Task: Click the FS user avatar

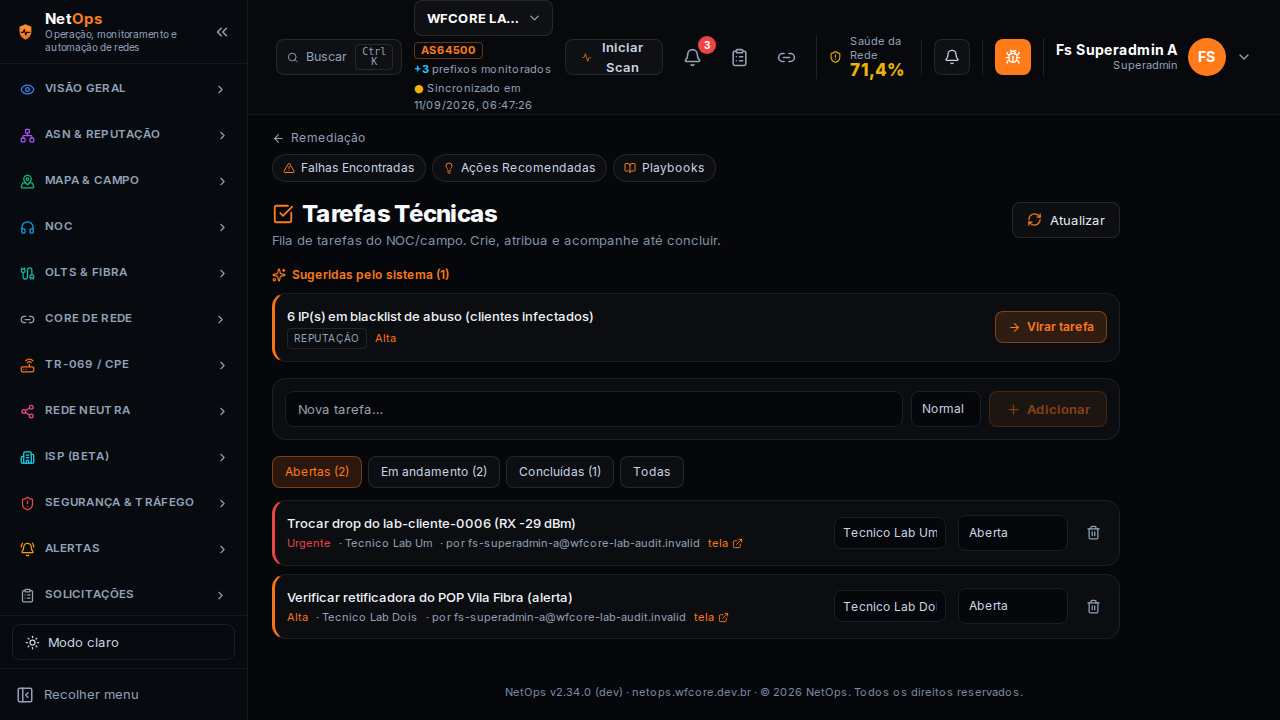Action: 1207,57
